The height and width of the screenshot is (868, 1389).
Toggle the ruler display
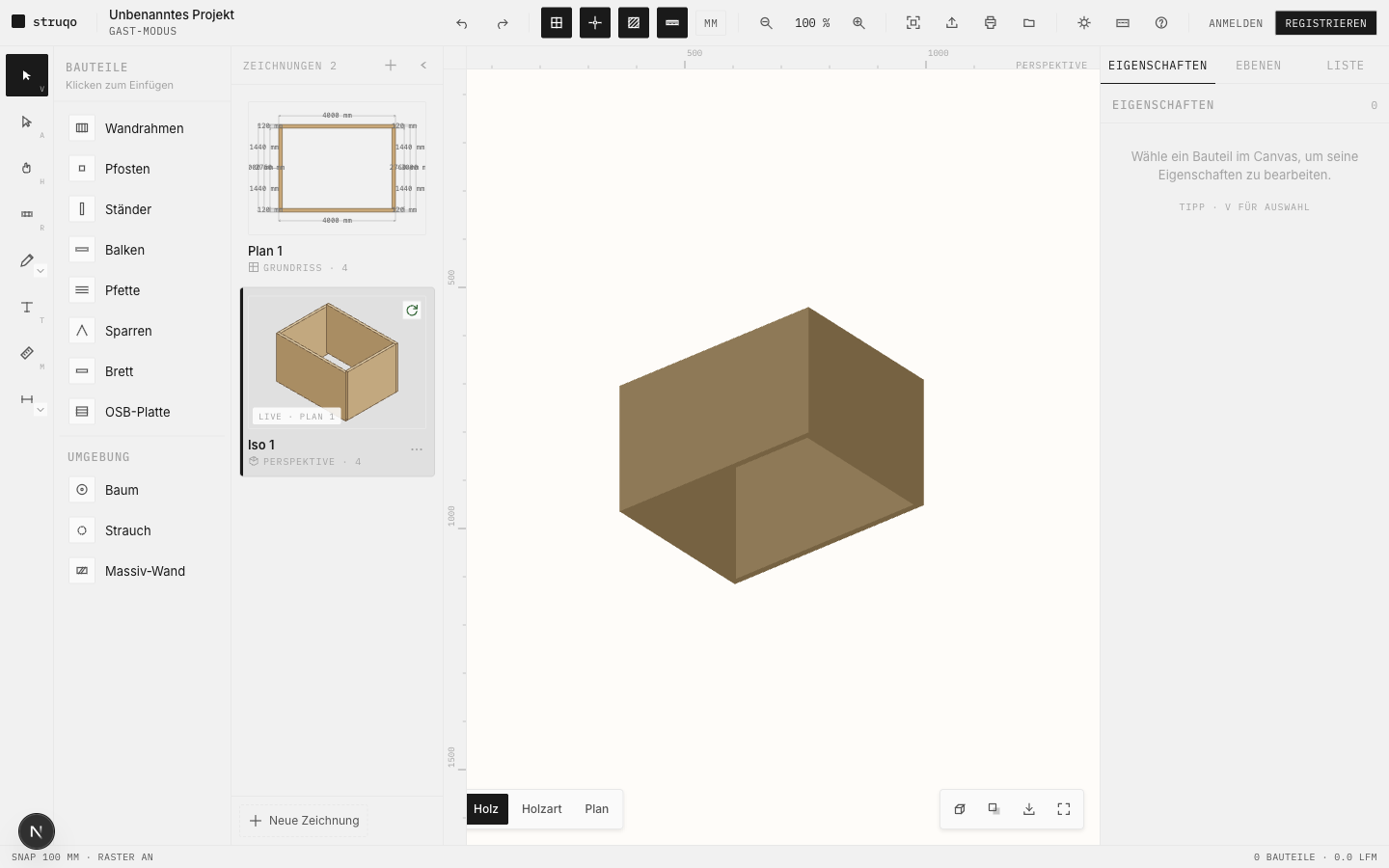pos(672,23)
